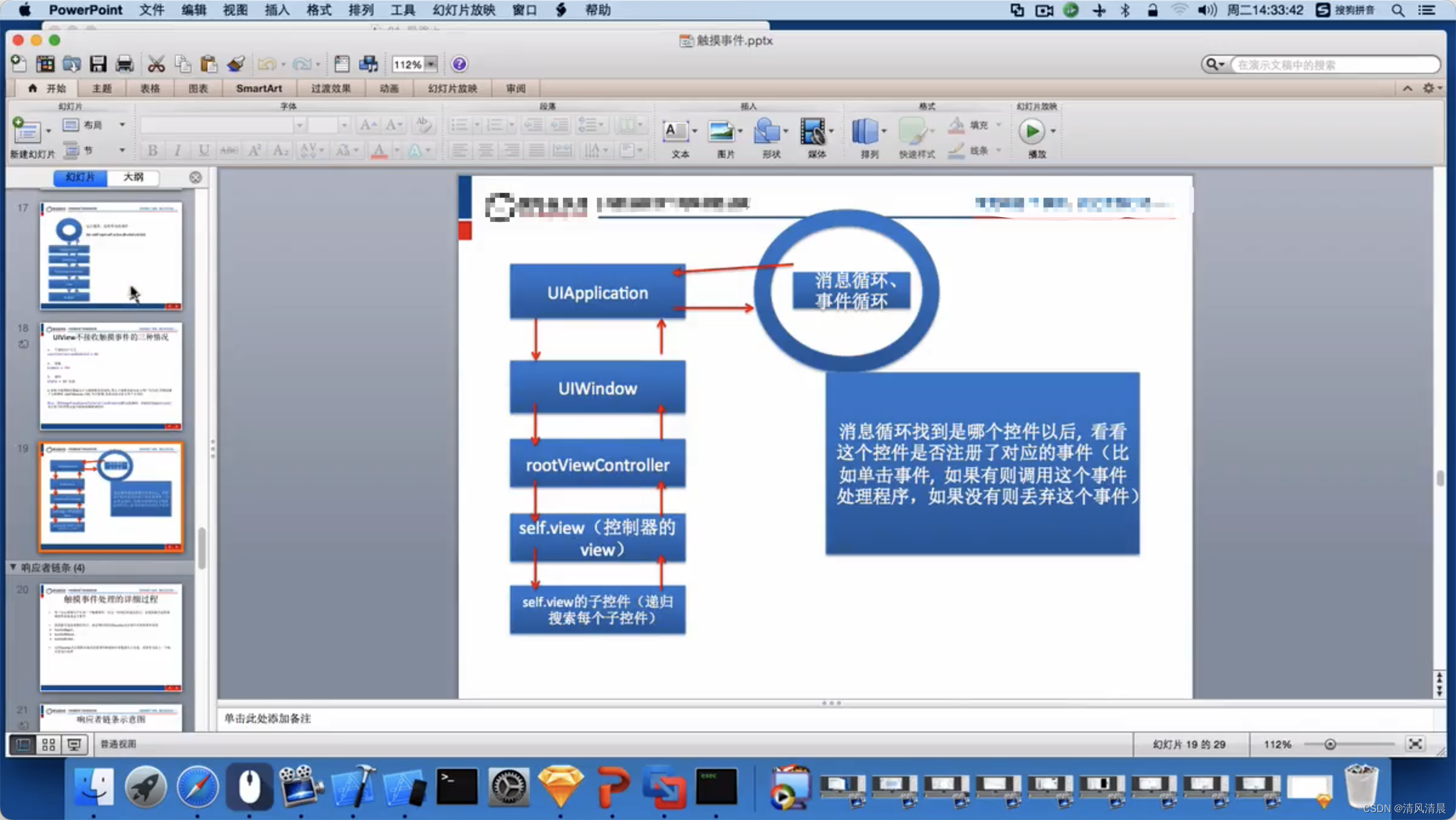Image resolution: width=1456 pixels, height=820 pixels.
Task: Switch to the 动画 ribbon tab
Action: point(389,89)
